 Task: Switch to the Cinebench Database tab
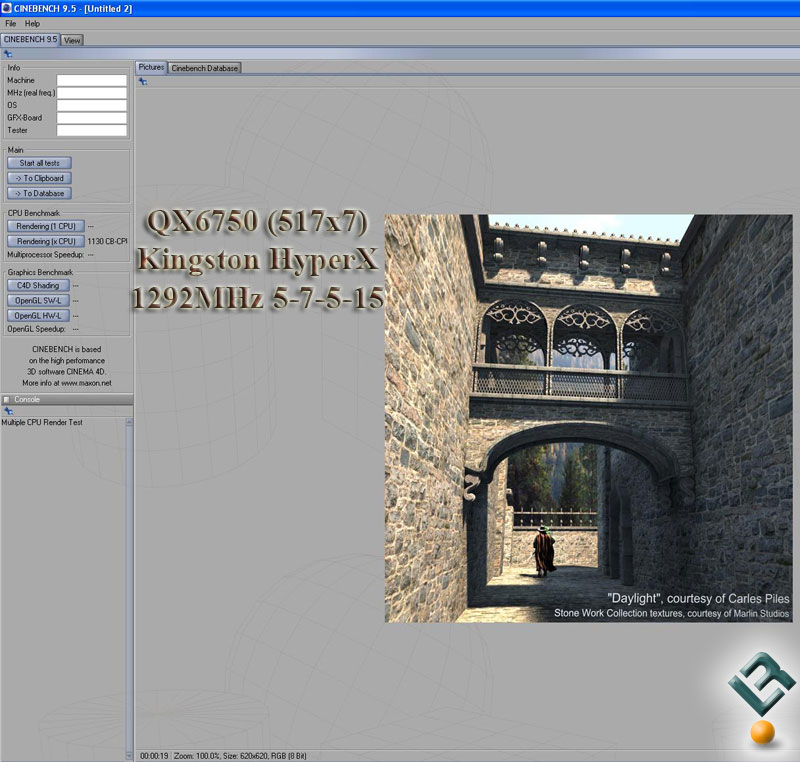click(205, 68)
